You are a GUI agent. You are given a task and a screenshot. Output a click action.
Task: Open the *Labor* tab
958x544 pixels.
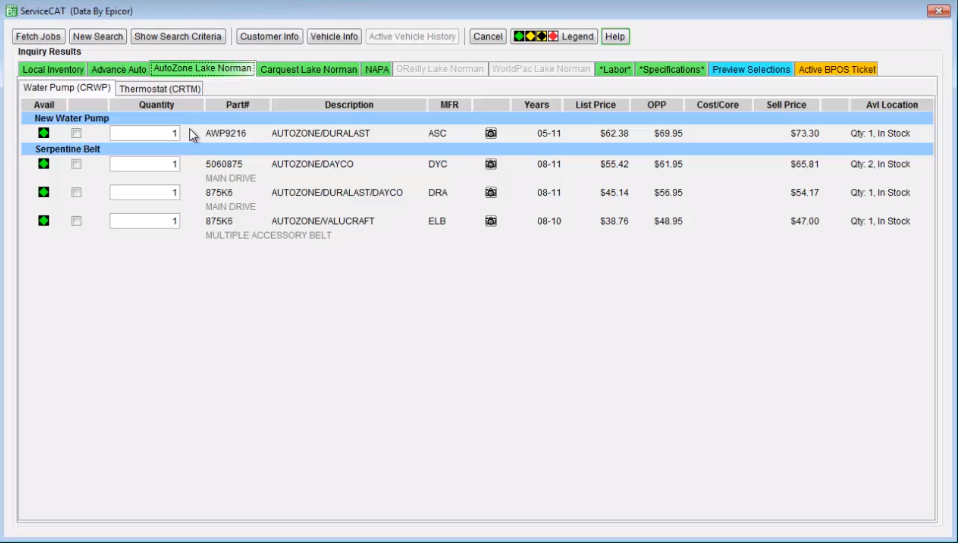615,70
